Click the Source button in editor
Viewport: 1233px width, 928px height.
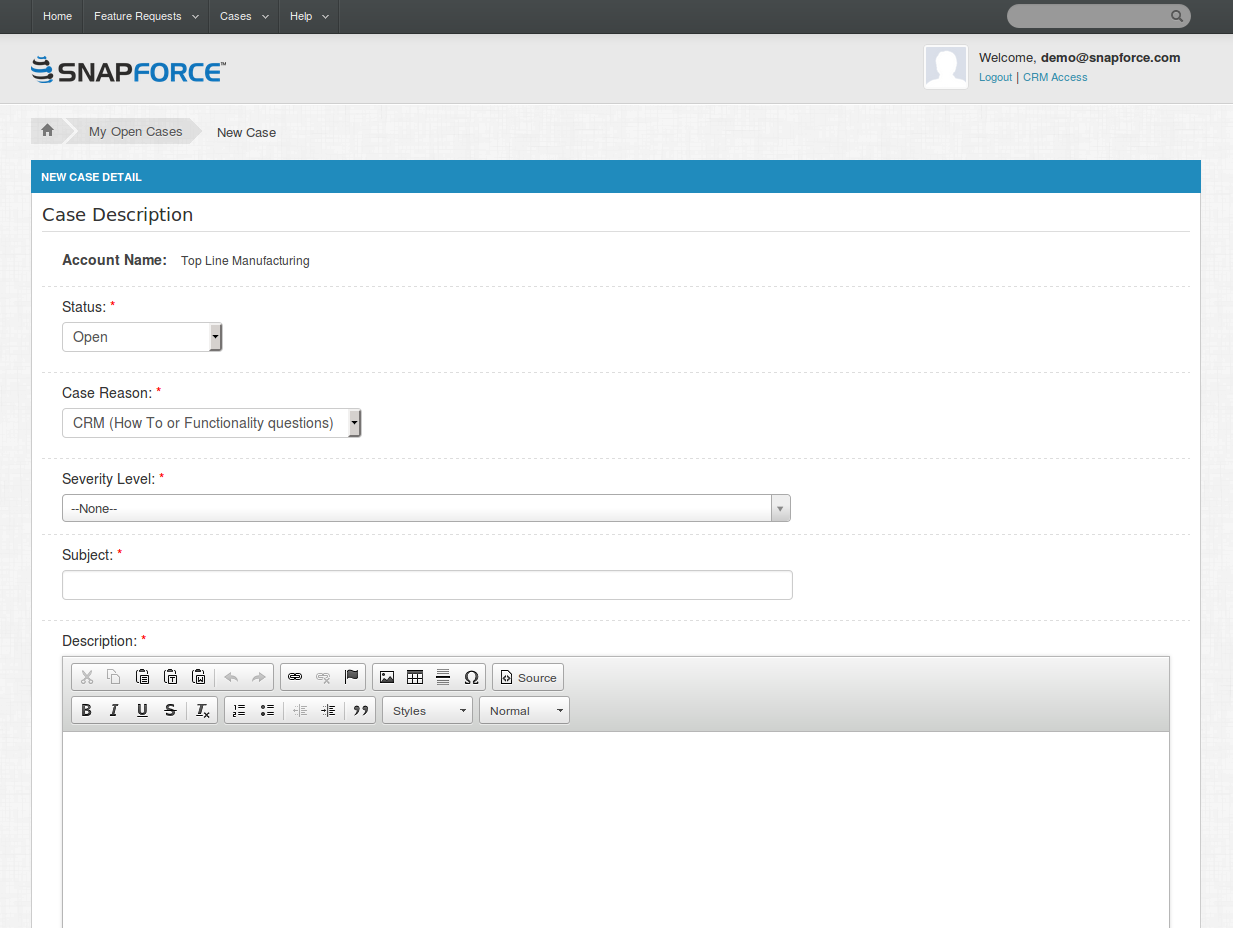pos(528,678)
